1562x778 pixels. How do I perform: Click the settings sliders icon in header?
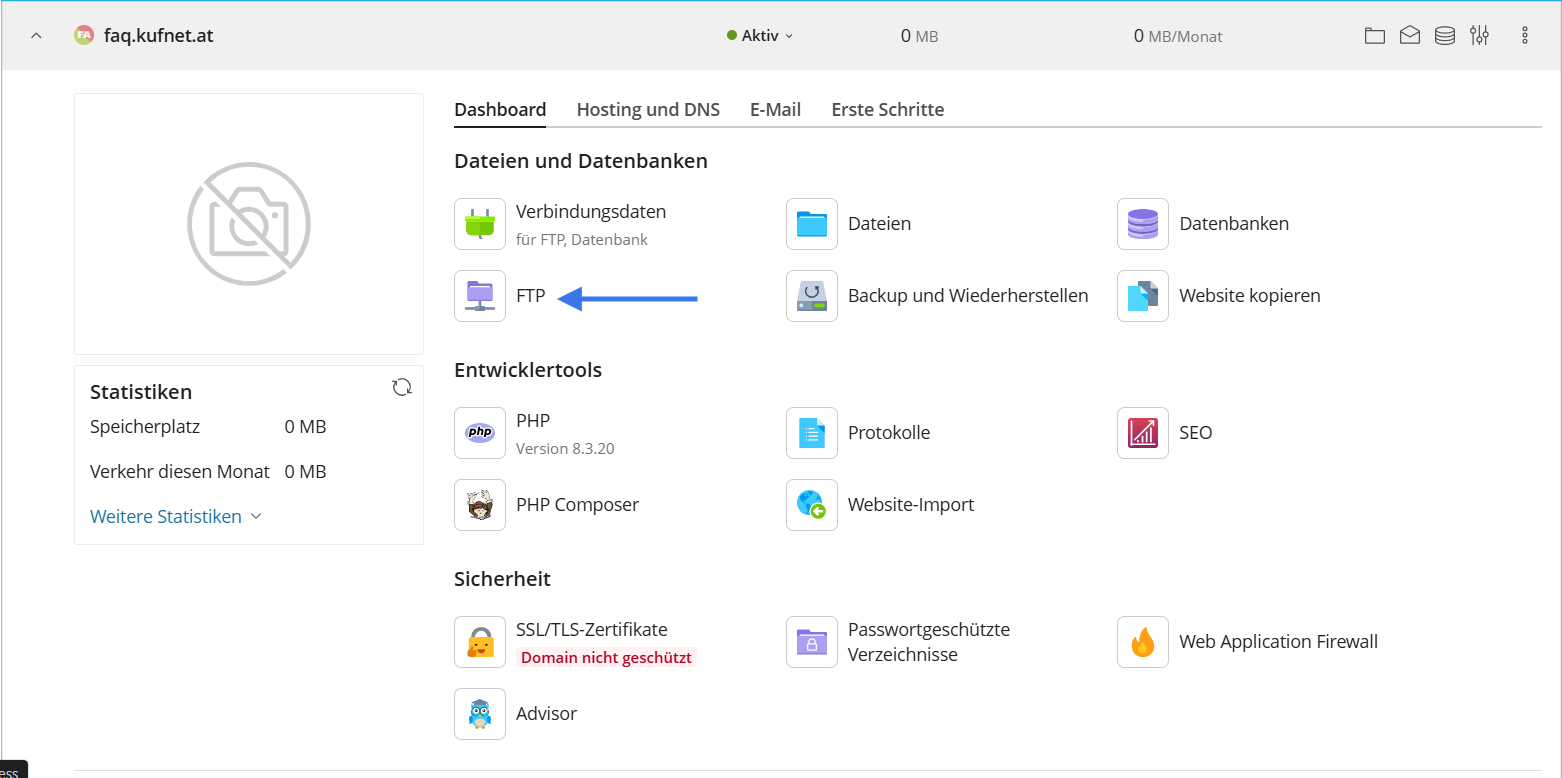point(1480,36)
